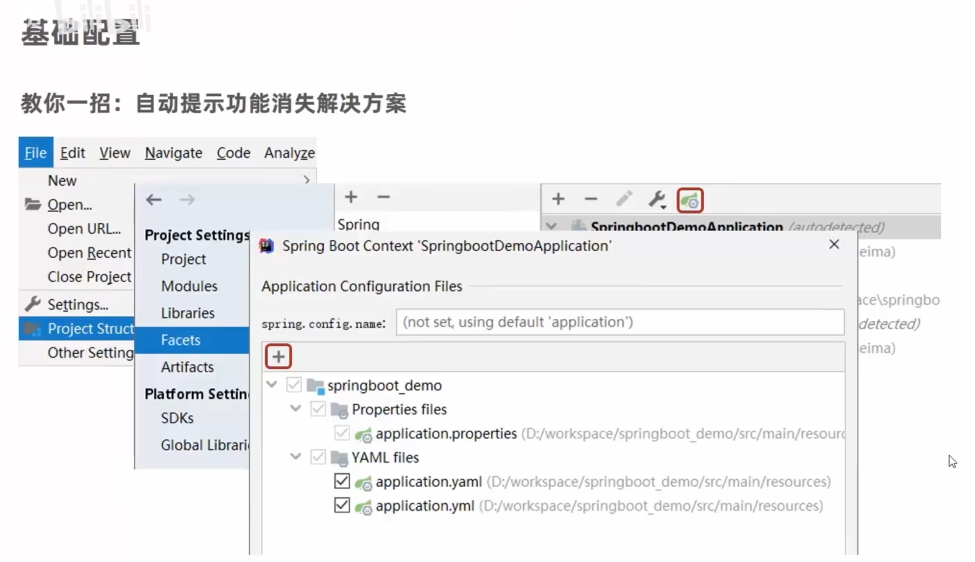Toggle the springboot_demo checkbox

pyautogui.click(x=293, y=385)
